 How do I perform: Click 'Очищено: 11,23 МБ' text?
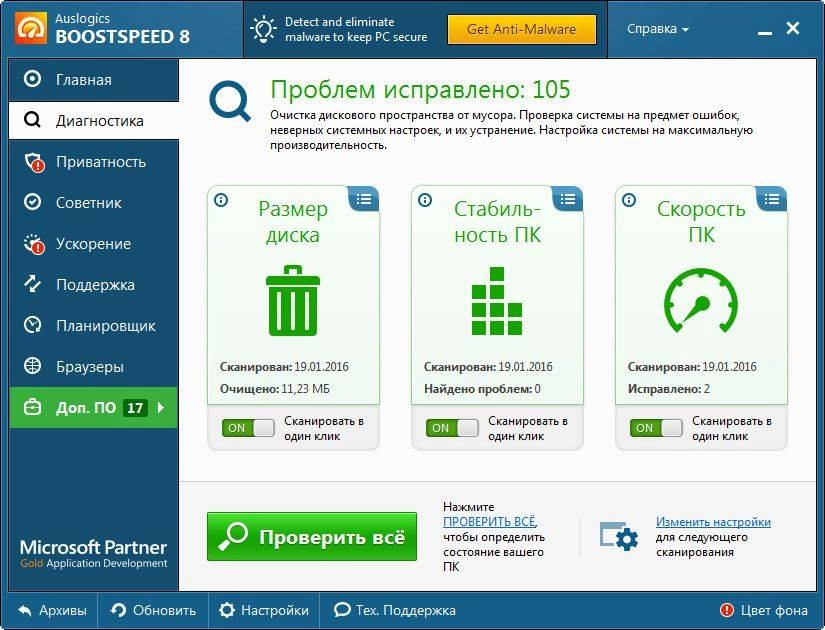(x=275, y=389)
